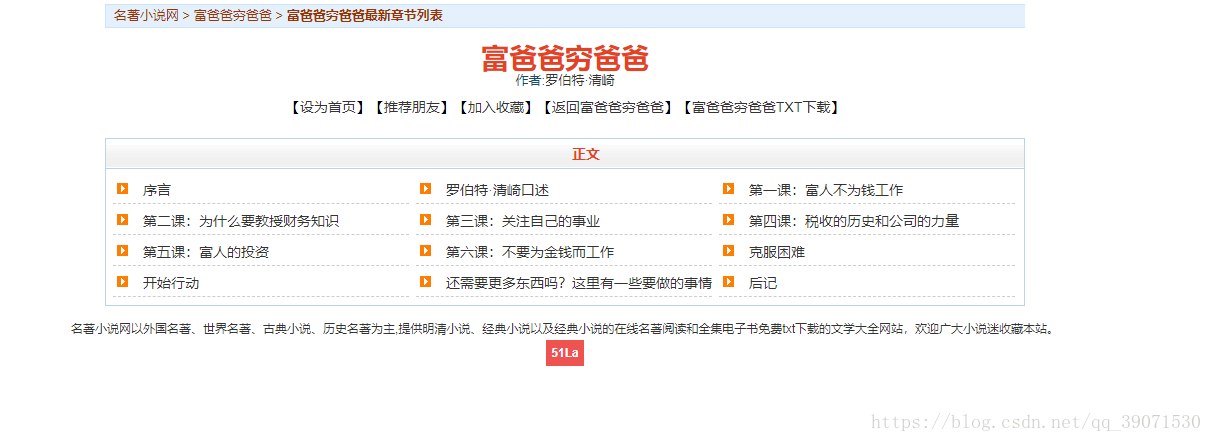Image resolution: width=1212 pixels, height=442 pixels.
Task: Go to 名著小说网 in breadcrumb
Action: pos(146,15)
